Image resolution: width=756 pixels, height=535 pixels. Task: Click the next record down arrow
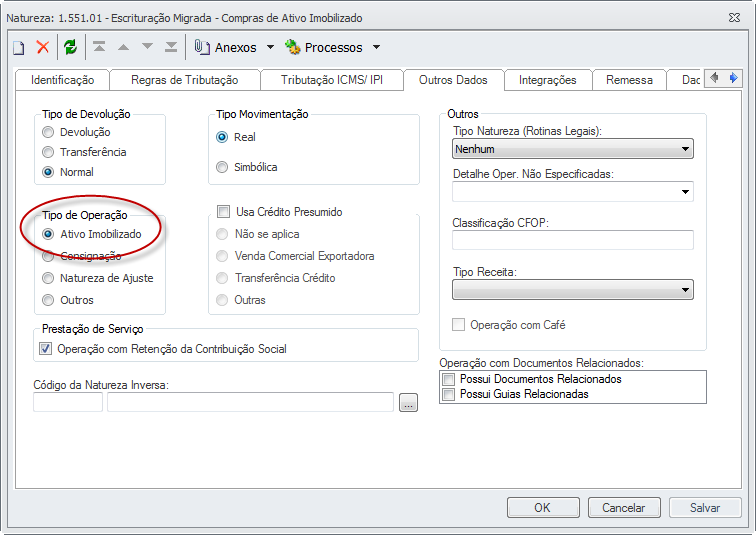pos(148,47)
